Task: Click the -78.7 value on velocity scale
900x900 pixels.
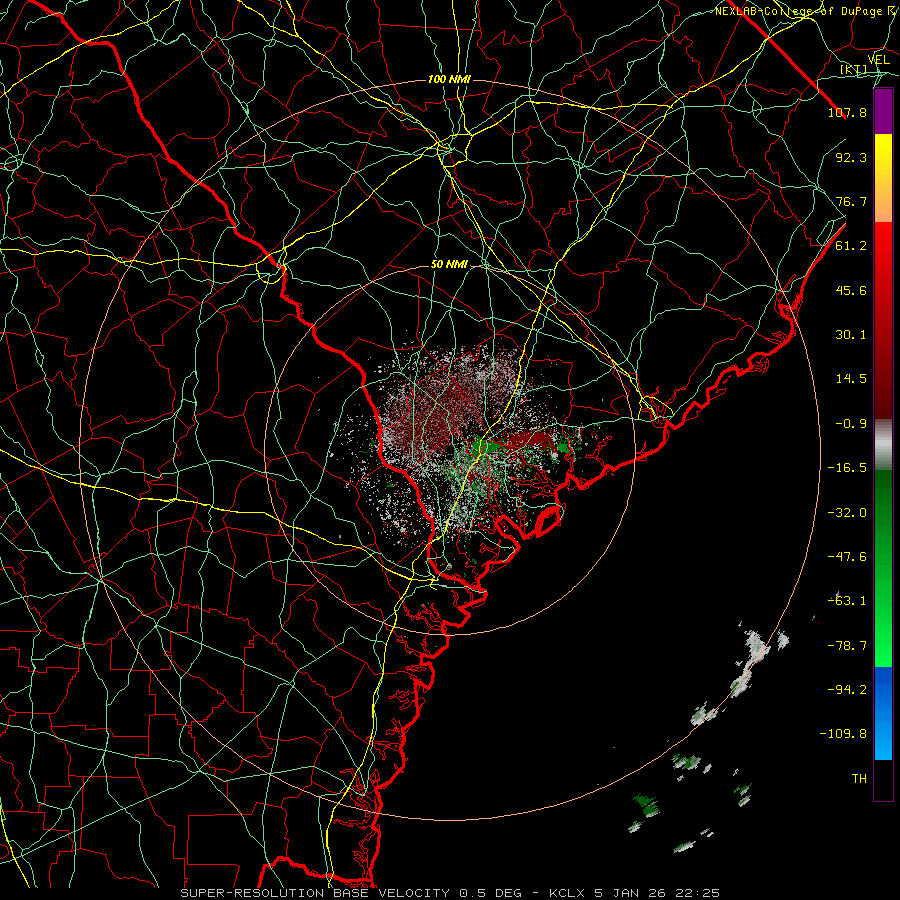Action: pos(847,646)
